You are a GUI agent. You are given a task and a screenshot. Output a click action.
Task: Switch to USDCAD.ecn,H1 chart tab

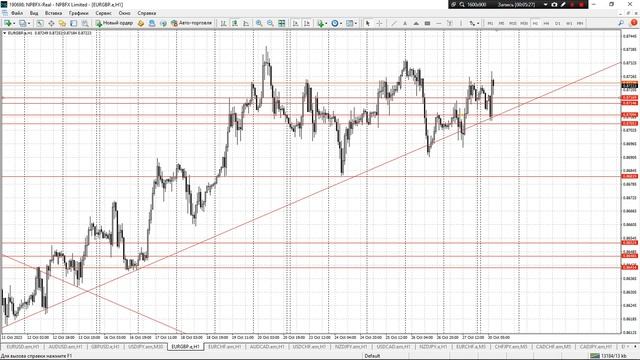click(393, 347)
